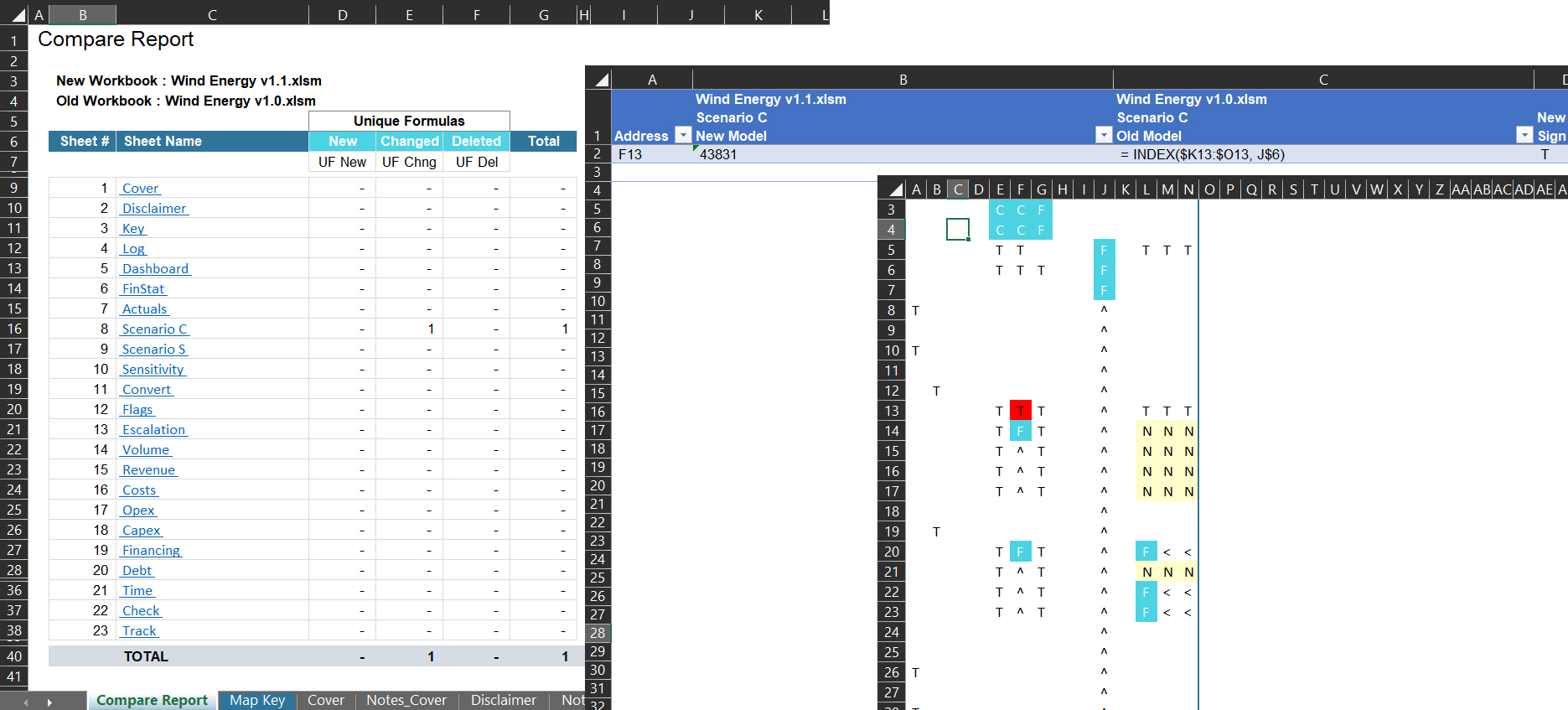Follow the Scenario C sheet link

tap(154, 329)
